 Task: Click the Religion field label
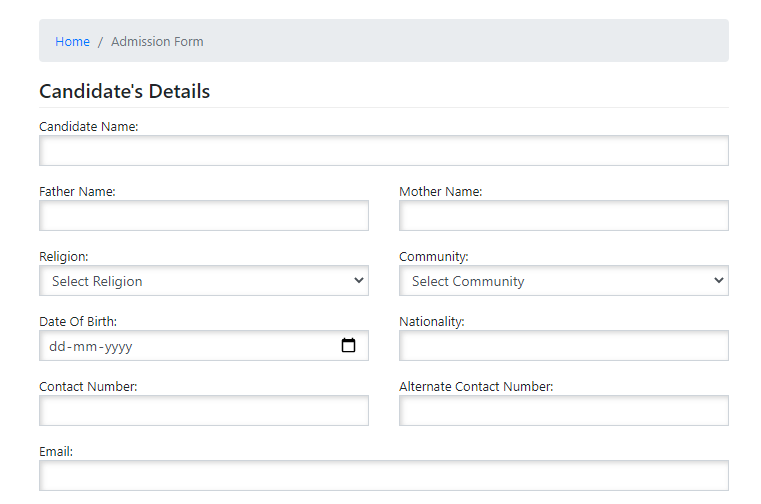(x=63, y=257)
